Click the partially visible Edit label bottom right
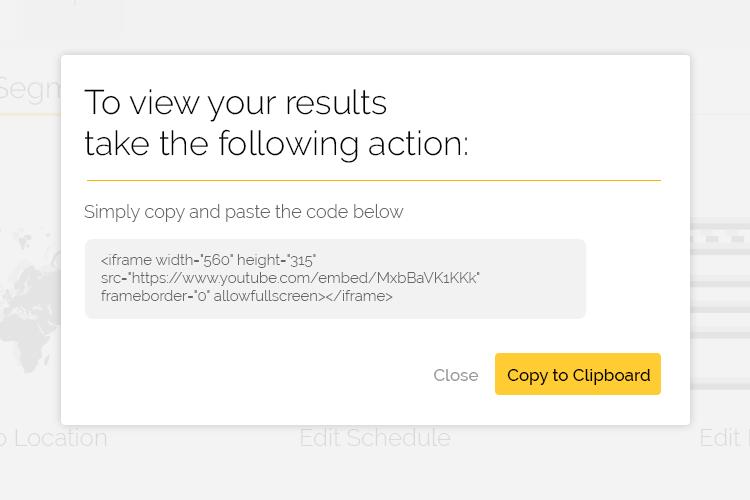The image size is (750, 500). click(724, 438)
